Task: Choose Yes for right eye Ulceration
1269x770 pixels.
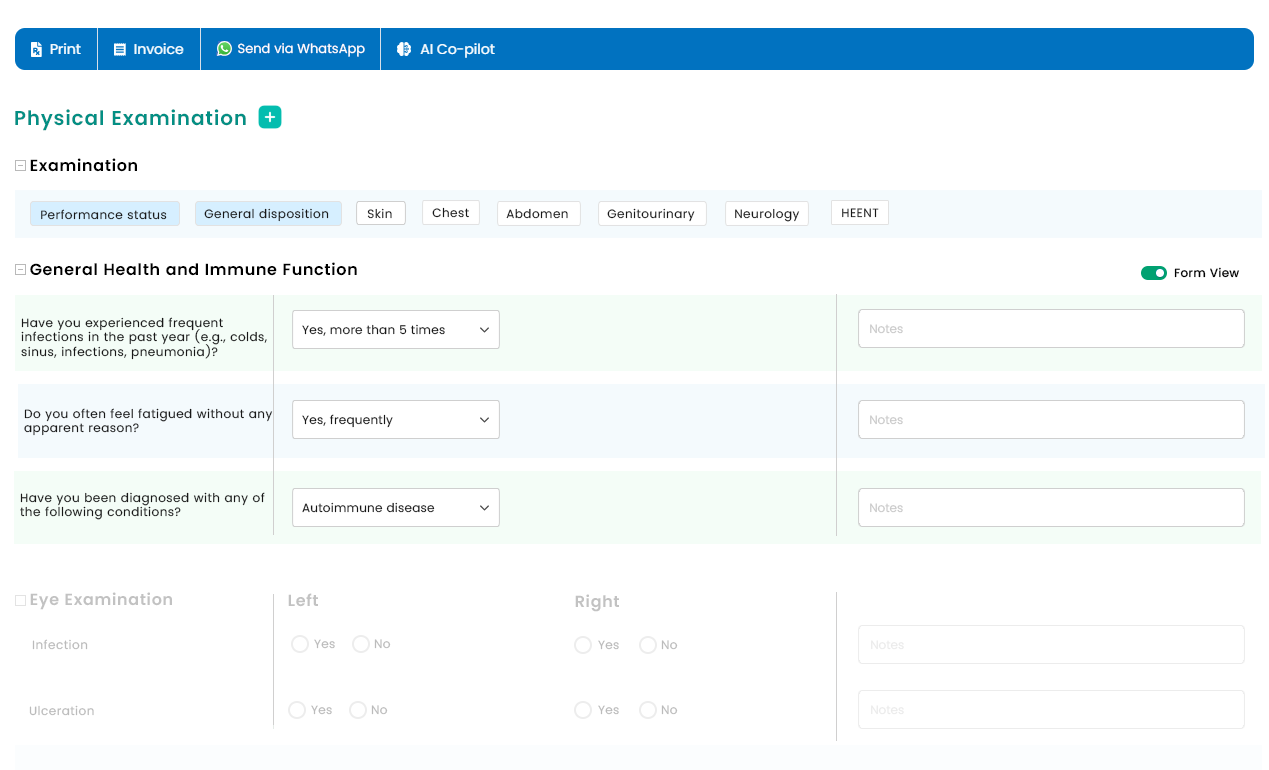Action: [x=583, y=710]
